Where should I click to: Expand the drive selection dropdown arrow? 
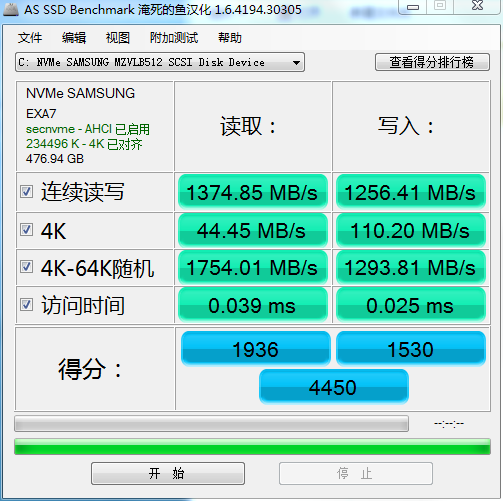point(296,62)
